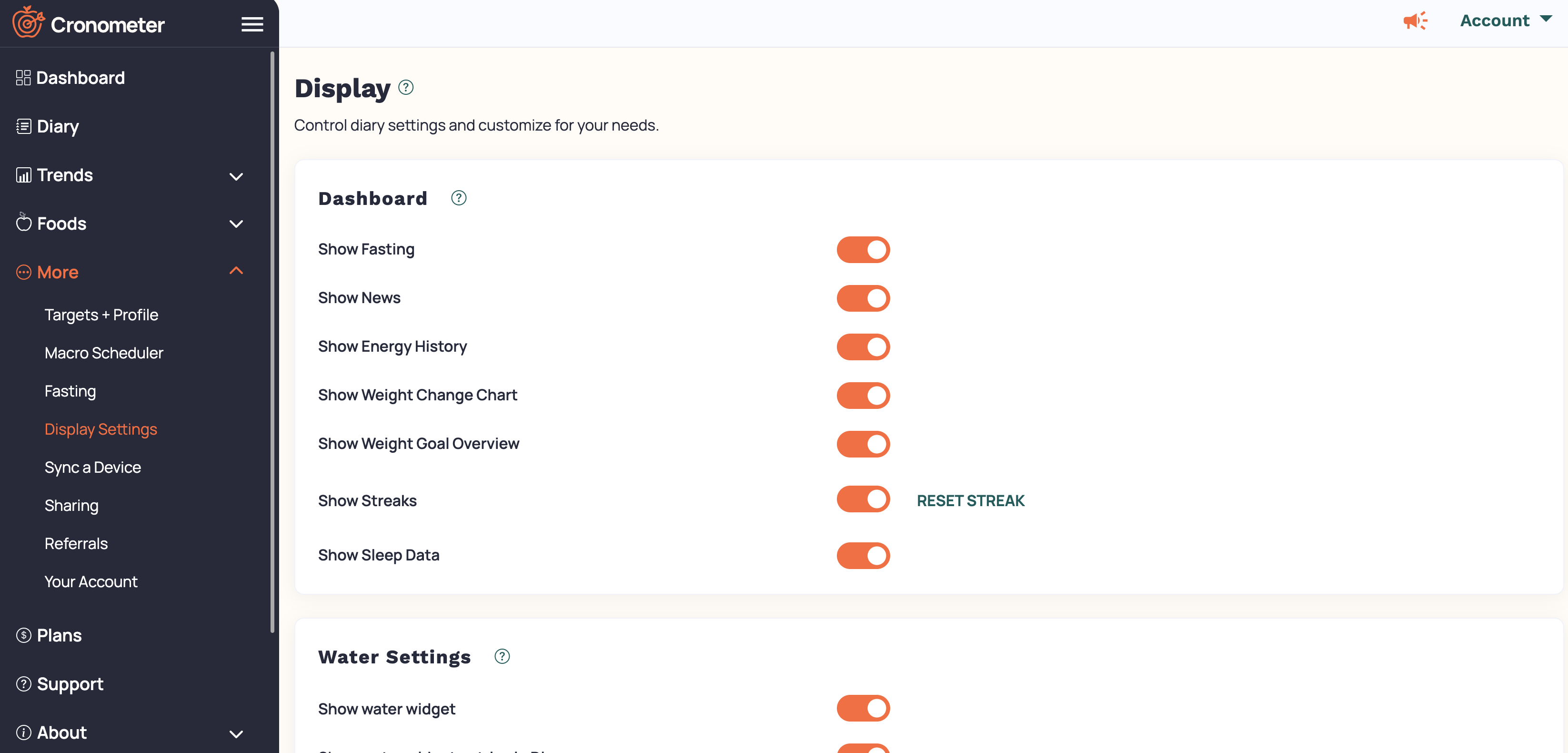Disable Show Weight Change Chart switch
This screenshot has width=1568, height=753.
(x=863, y=396)
